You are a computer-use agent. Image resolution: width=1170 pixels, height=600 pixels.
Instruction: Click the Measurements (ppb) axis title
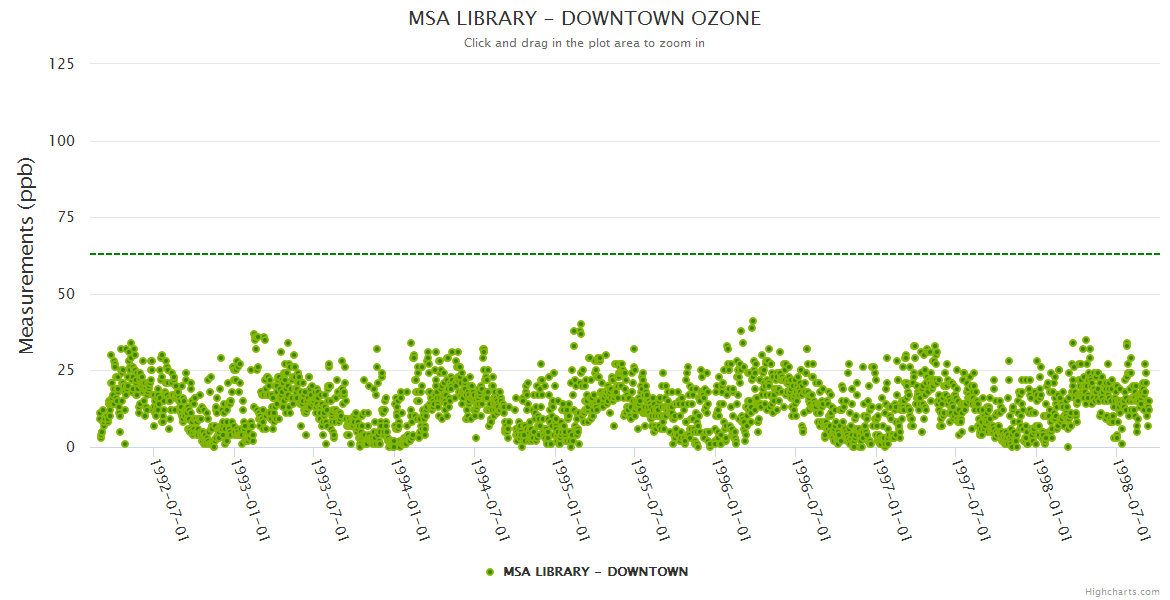pyautogui.click(x=27, y=255)
